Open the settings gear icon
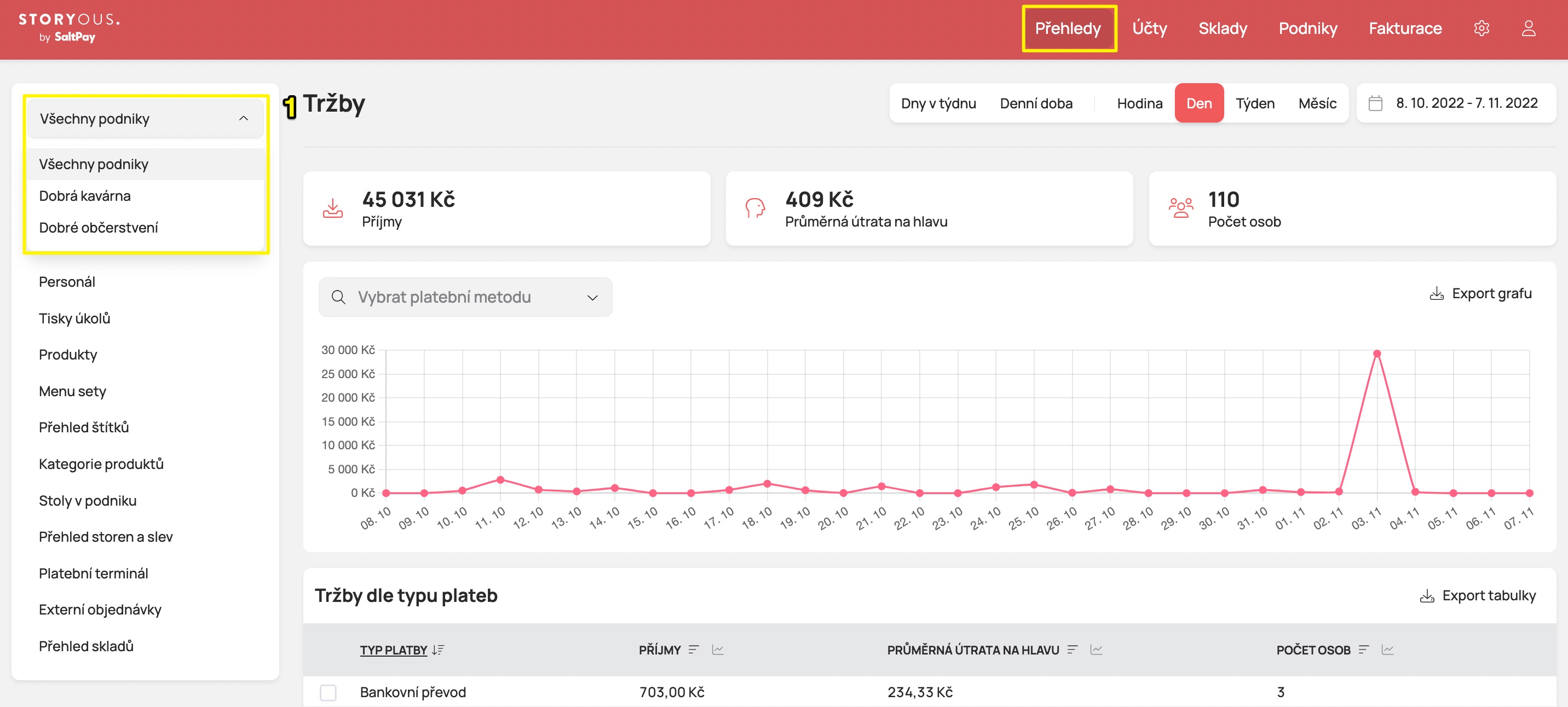1568x707 pixels. pyautogui.click(x=1481, y=28)
